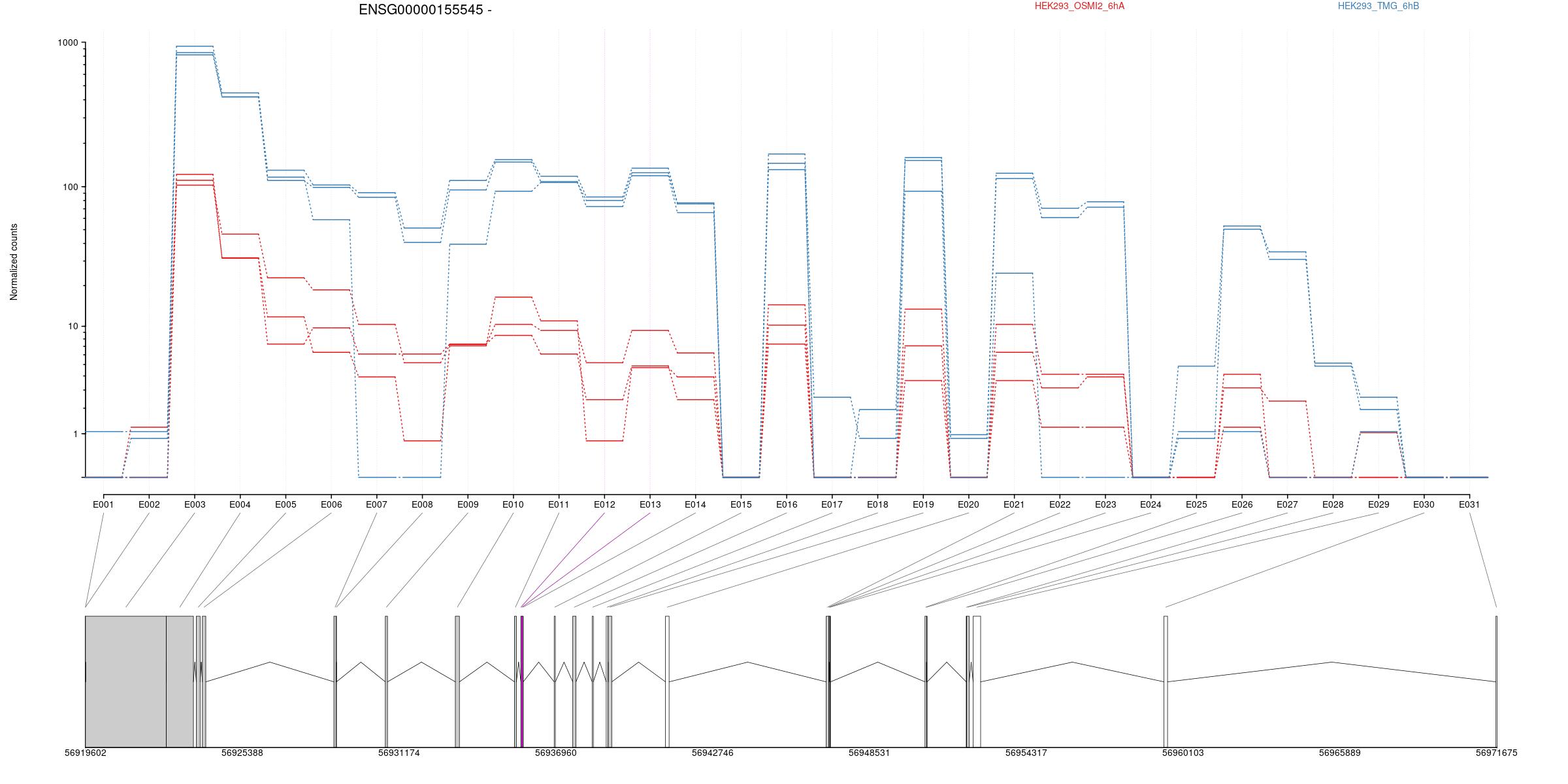Select exon label E005
Image resolution: width=1568 pixels, height=784 pixels.
[x=286, y=504]
